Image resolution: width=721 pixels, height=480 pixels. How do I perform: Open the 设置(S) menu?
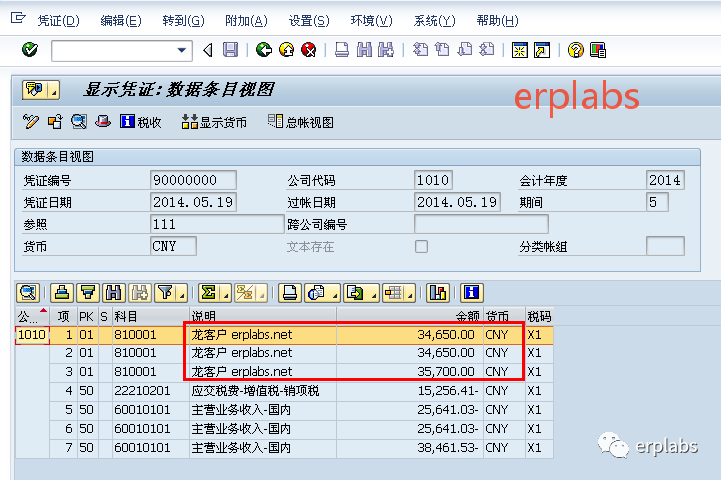[309, 21]
